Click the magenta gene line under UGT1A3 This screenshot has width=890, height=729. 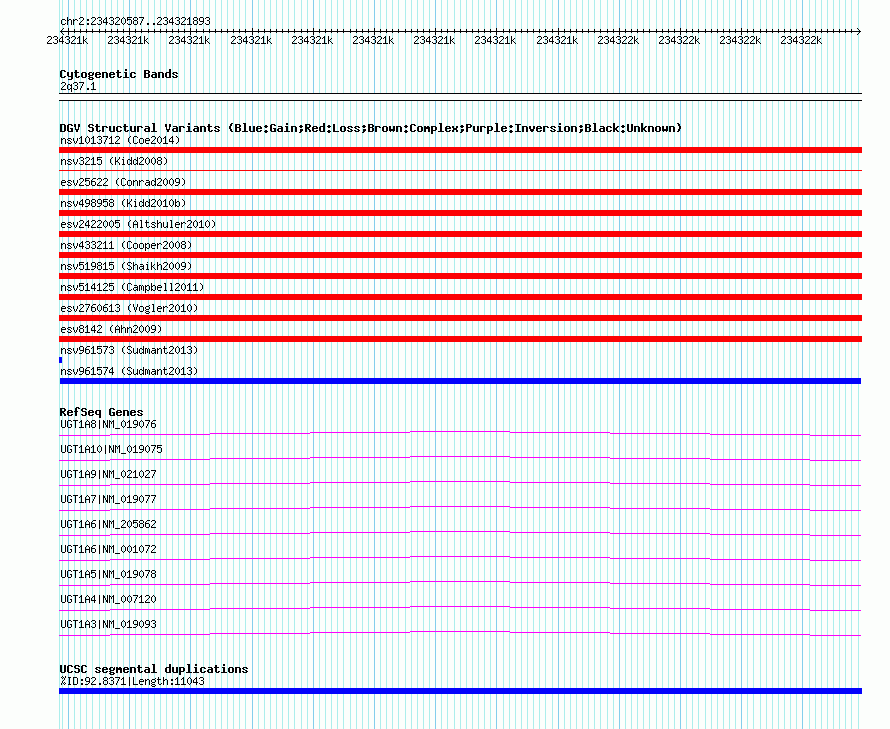(460, 634)
